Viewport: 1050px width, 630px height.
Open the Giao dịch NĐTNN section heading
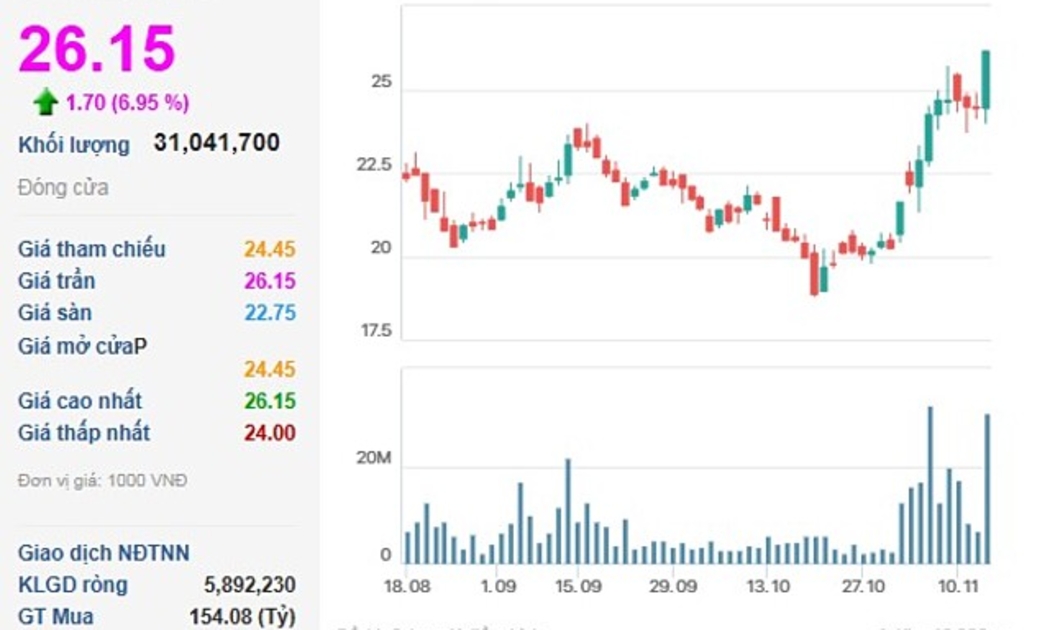coord(104,553)
